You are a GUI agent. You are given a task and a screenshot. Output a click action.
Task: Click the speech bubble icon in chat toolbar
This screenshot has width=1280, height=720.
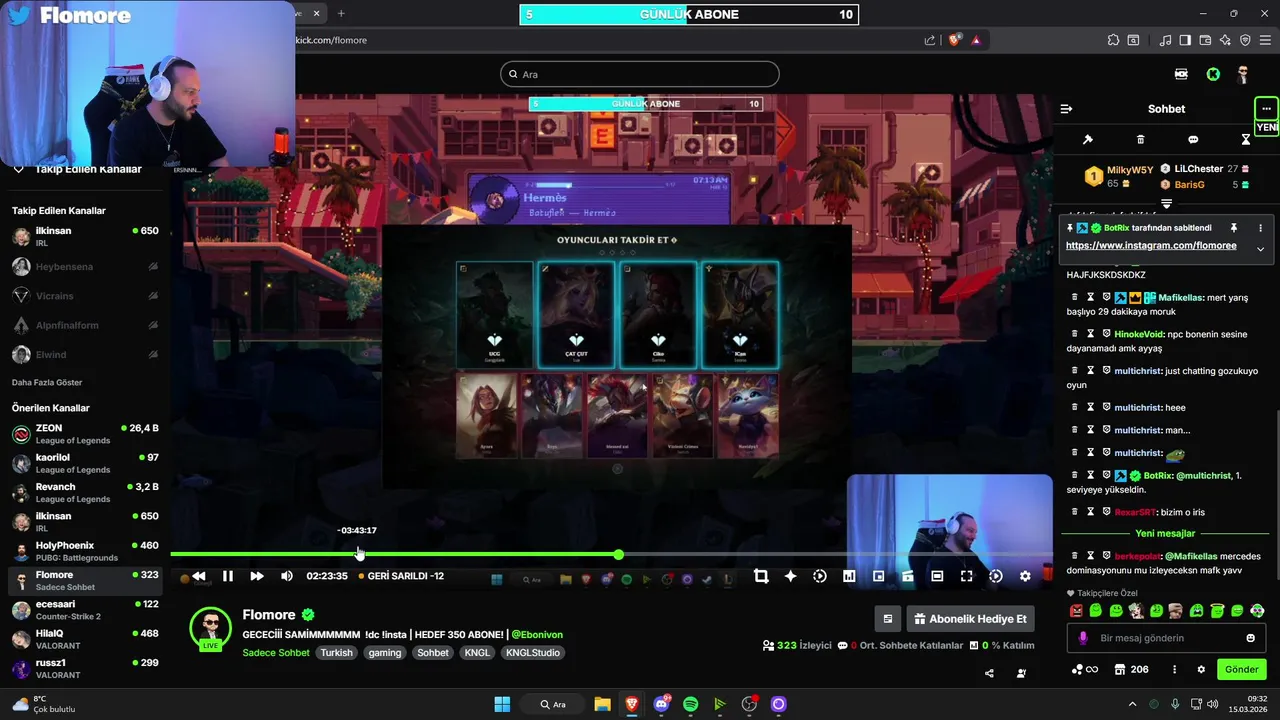(1193, 139)
